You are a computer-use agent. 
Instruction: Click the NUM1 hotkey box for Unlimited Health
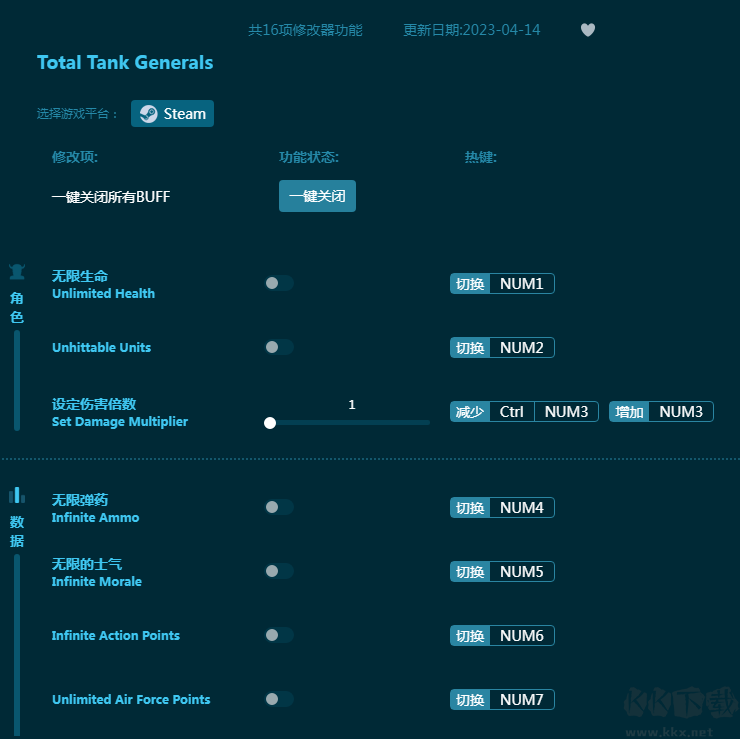click(521, 284)
